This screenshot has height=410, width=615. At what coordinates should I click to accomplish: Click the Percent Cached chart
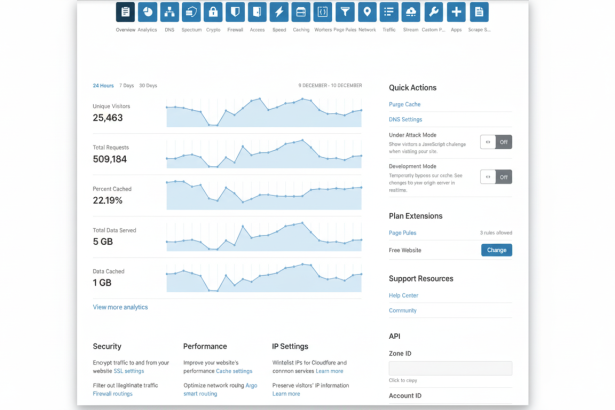[264, 195]
